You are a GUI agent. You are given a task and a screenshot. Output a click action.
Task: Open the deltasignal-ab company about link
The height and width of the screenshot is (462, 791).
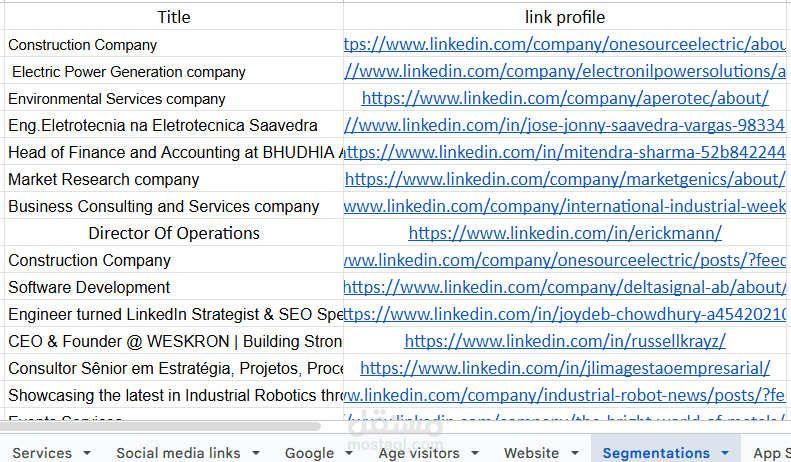565,287
